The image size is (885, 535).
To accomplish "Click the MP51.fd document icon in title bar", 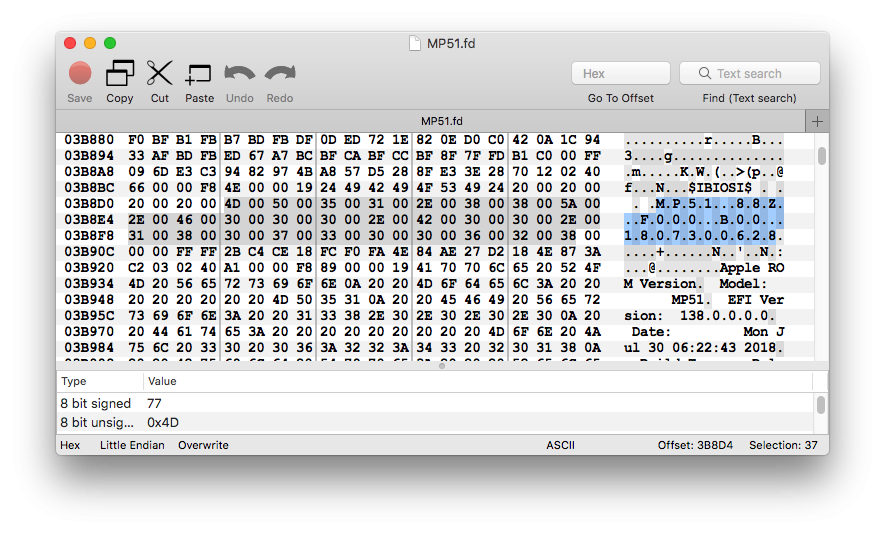I will click(415, 43).
